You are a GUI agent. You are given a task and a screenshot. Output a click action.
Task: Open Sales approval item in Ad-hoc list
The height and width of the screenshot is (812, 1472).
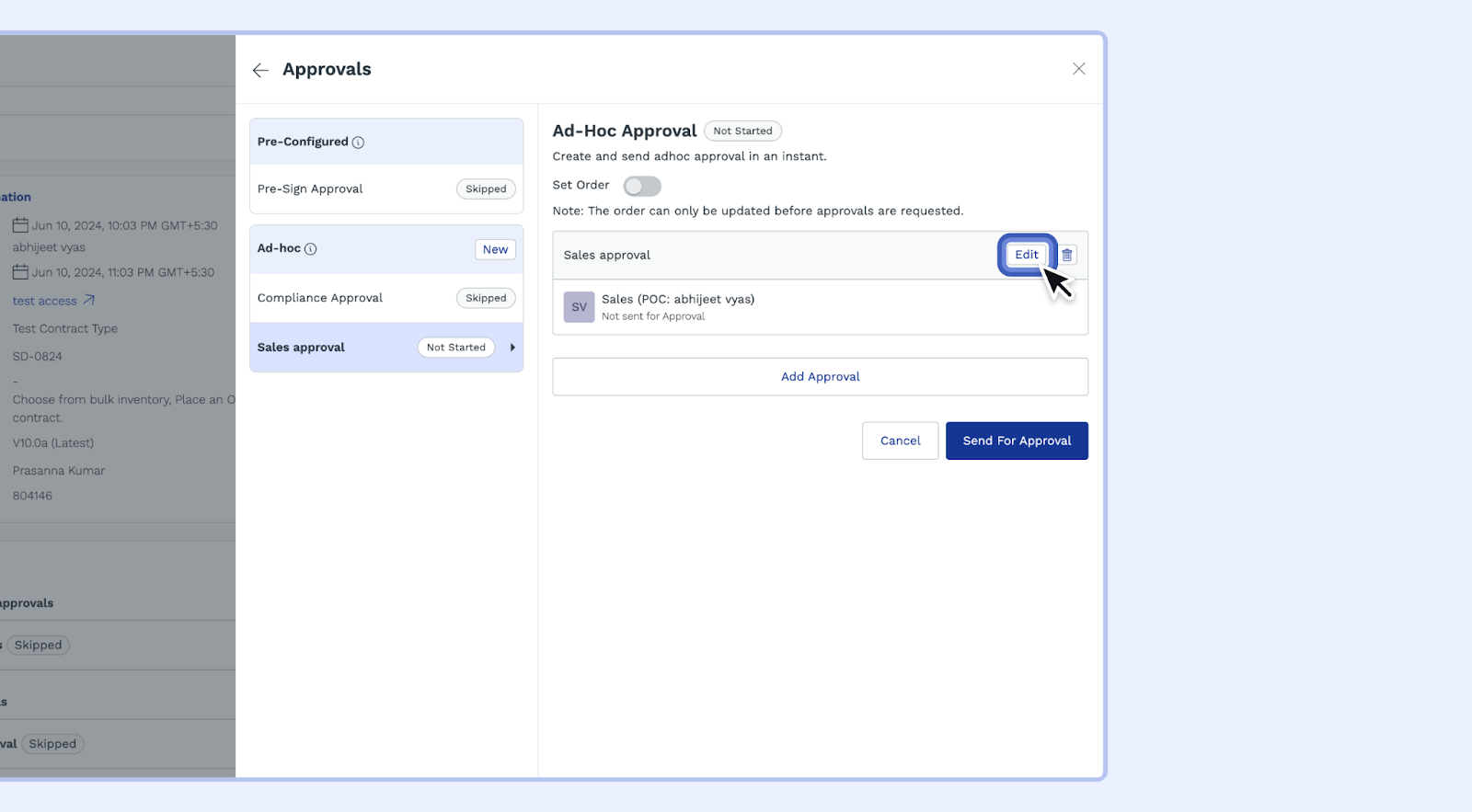[x=302, y=348]
